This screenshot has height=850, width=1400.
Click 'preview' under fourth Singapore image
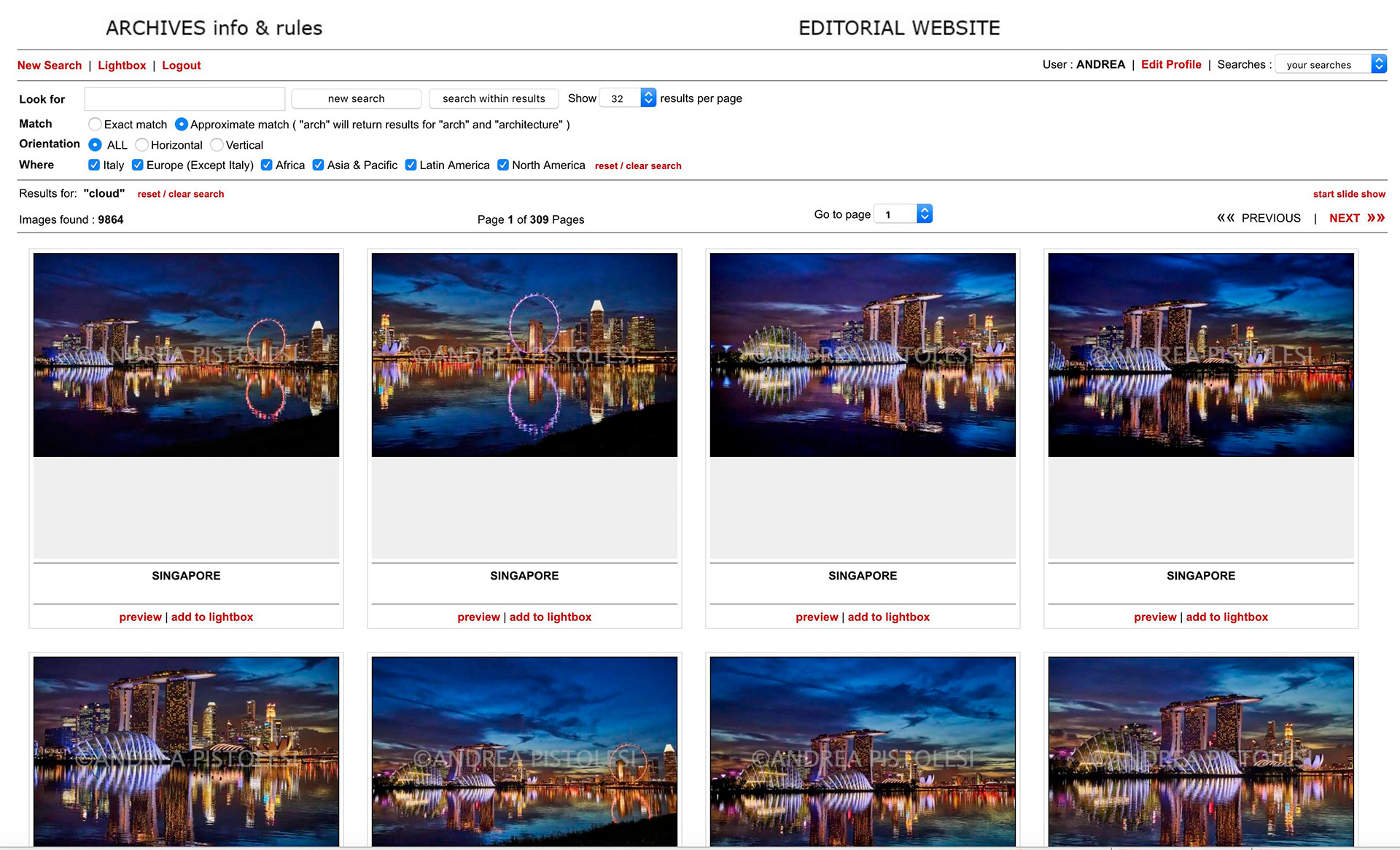[x=1156, y=617]
